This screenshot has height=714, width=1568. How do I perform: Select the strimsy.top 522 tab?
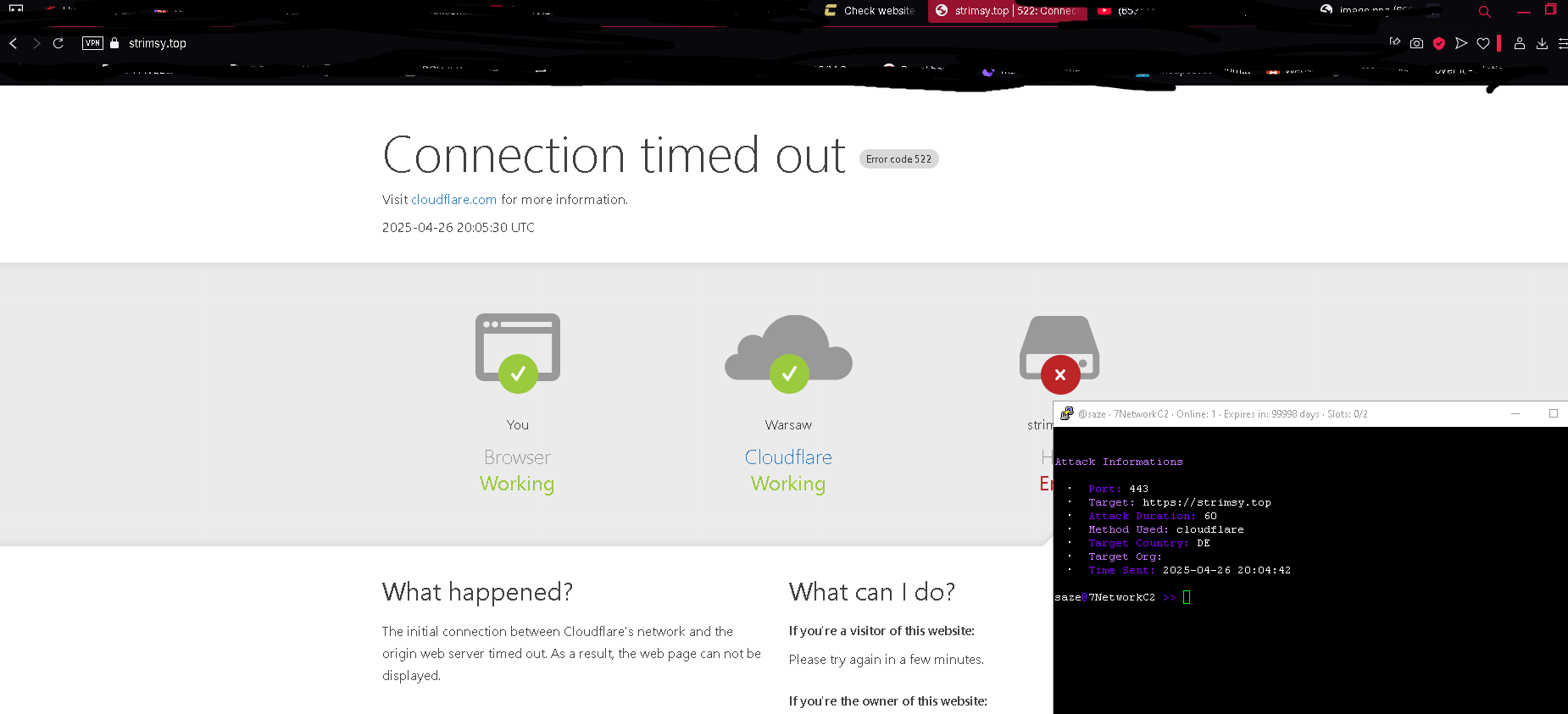point(1008,11)
